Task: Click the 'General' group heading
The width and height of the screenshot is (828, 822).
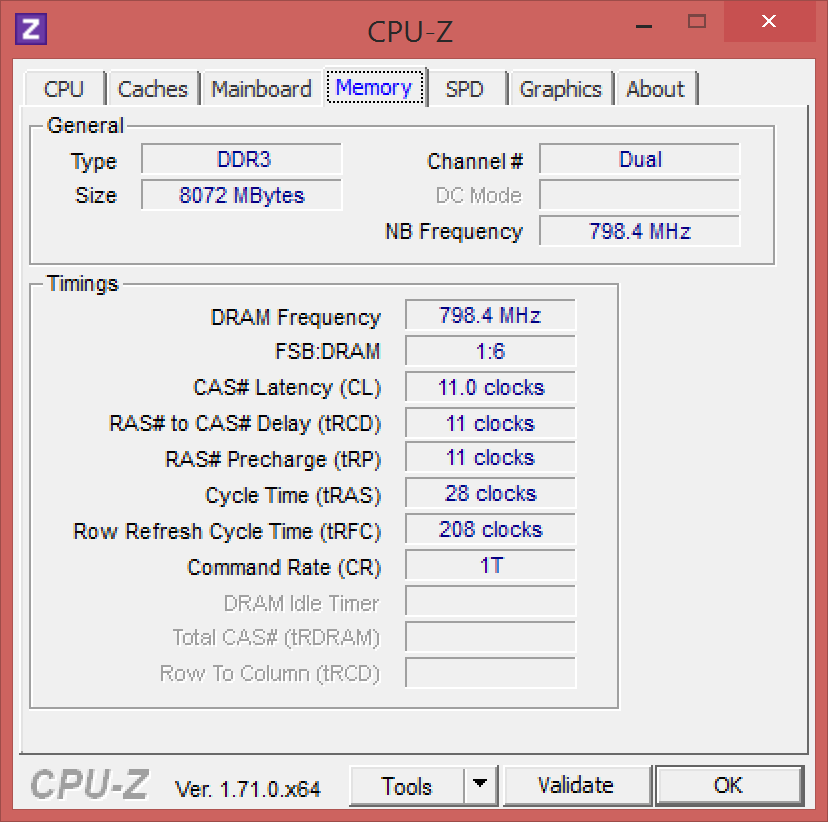Action: point(85,126)
